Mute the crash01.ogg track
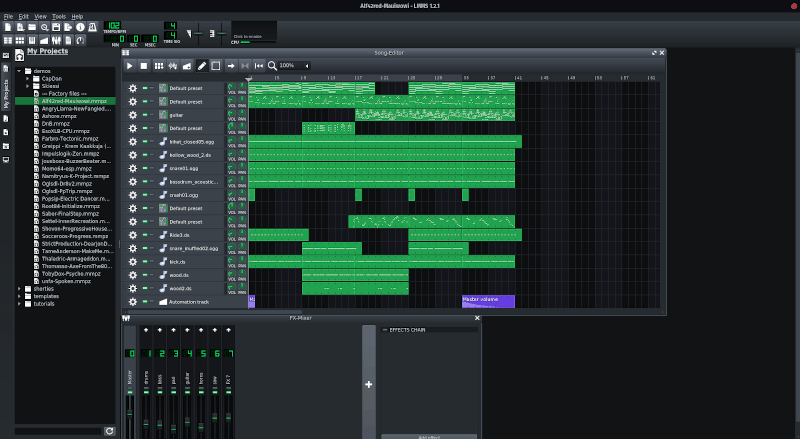The image size is (800, 439). click(x=145, y=194)
